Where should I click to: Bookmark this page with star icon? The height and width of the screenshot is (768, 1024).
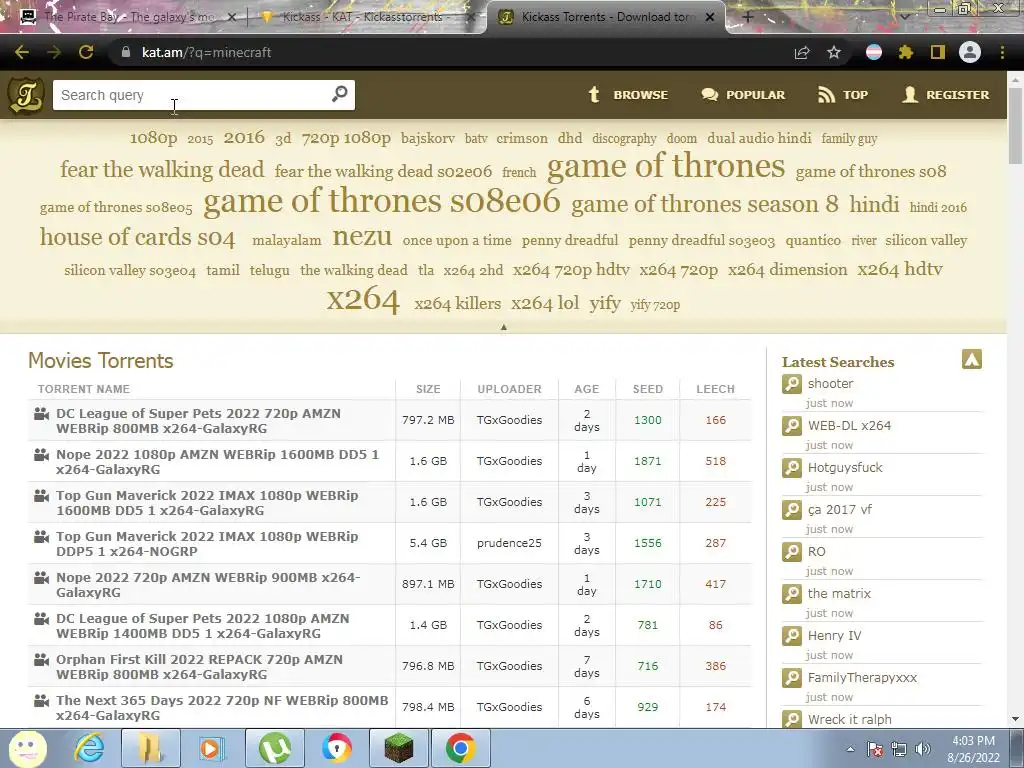[833, 52]
